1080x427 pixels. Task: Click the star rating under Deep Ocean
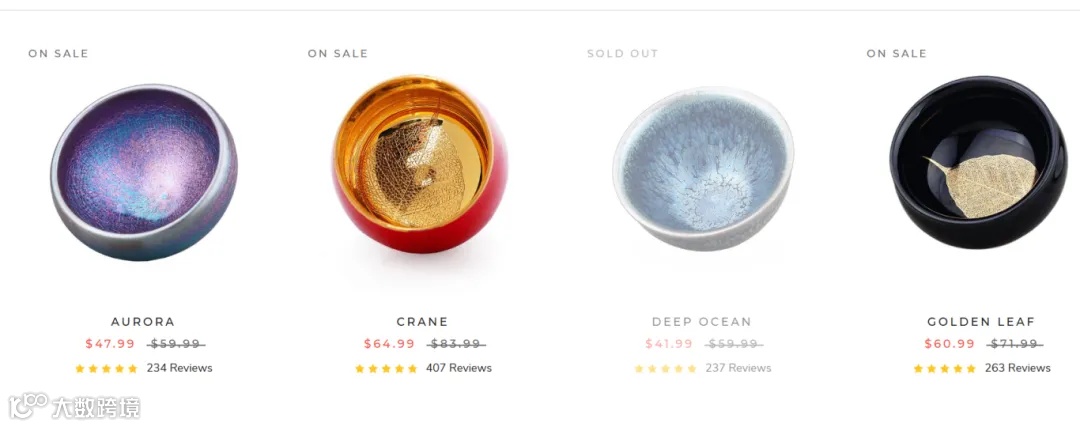[x=665, y=368]
